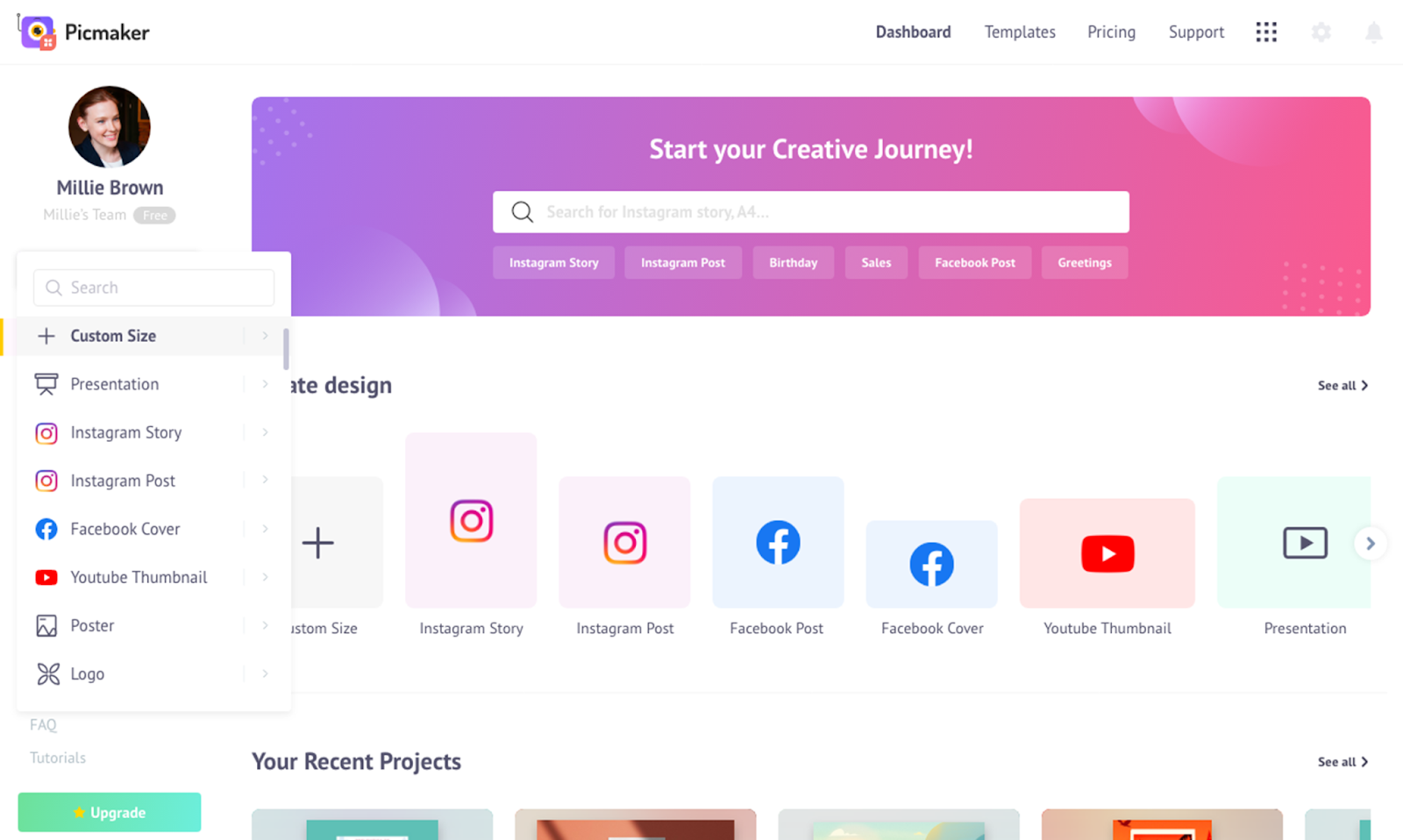This screenshot has width=1403, height=840.
Task: Click the Upgrade button
Action: tap(110, 812)
